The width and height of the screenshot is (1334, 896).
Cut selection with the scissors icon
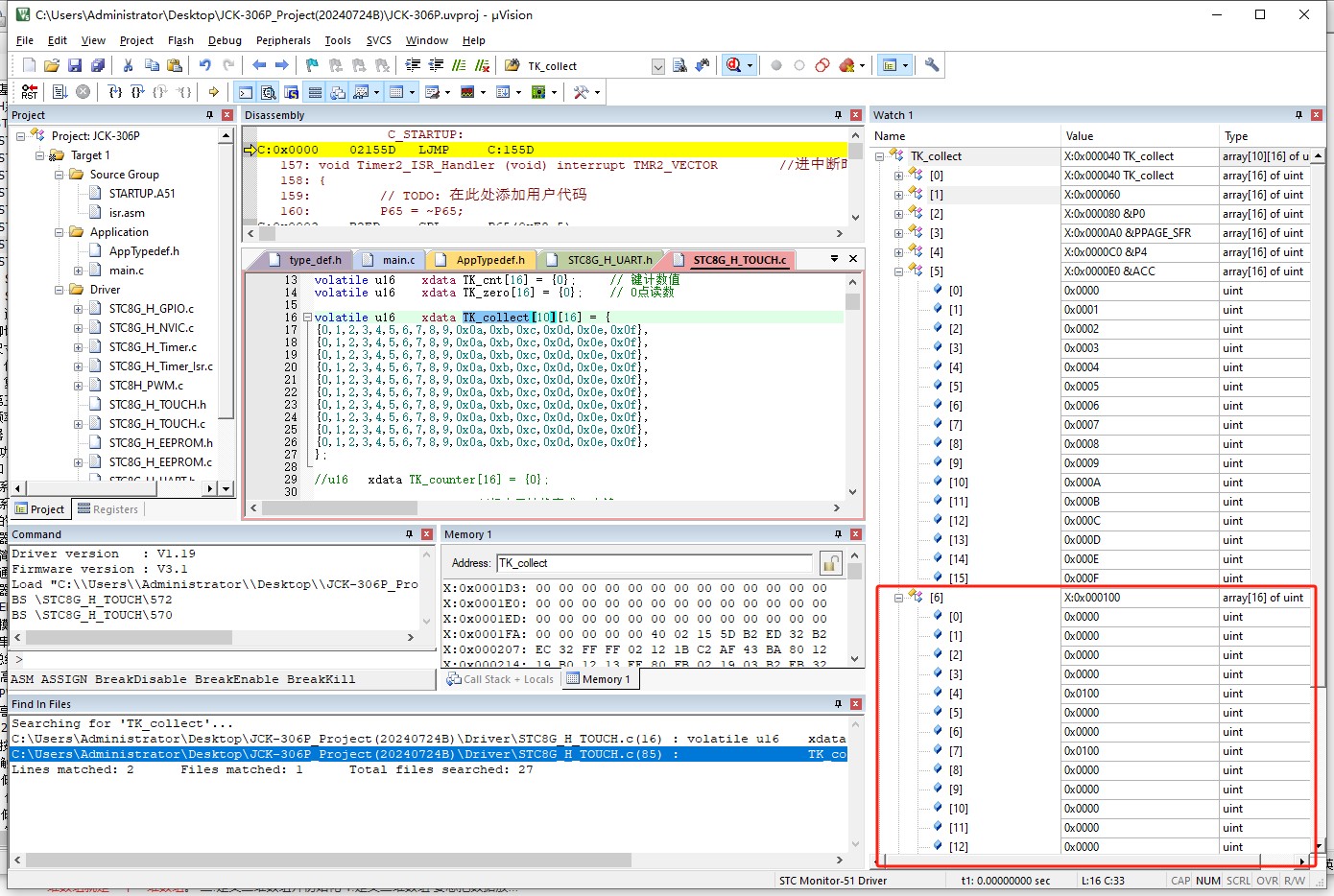click(x=128, y=65)
